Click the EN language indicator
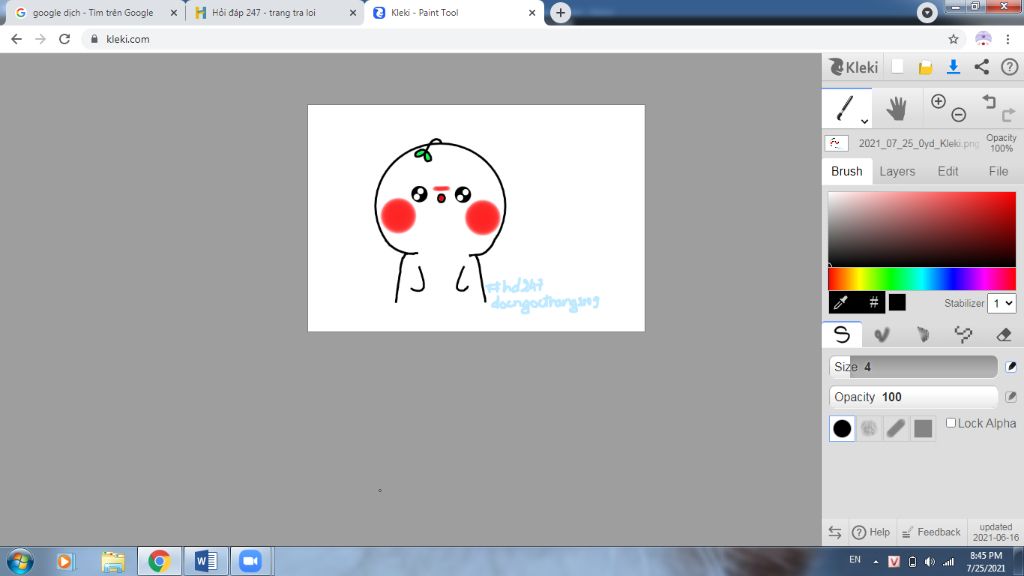This screenshot has height=576, width=1024. 855,560
